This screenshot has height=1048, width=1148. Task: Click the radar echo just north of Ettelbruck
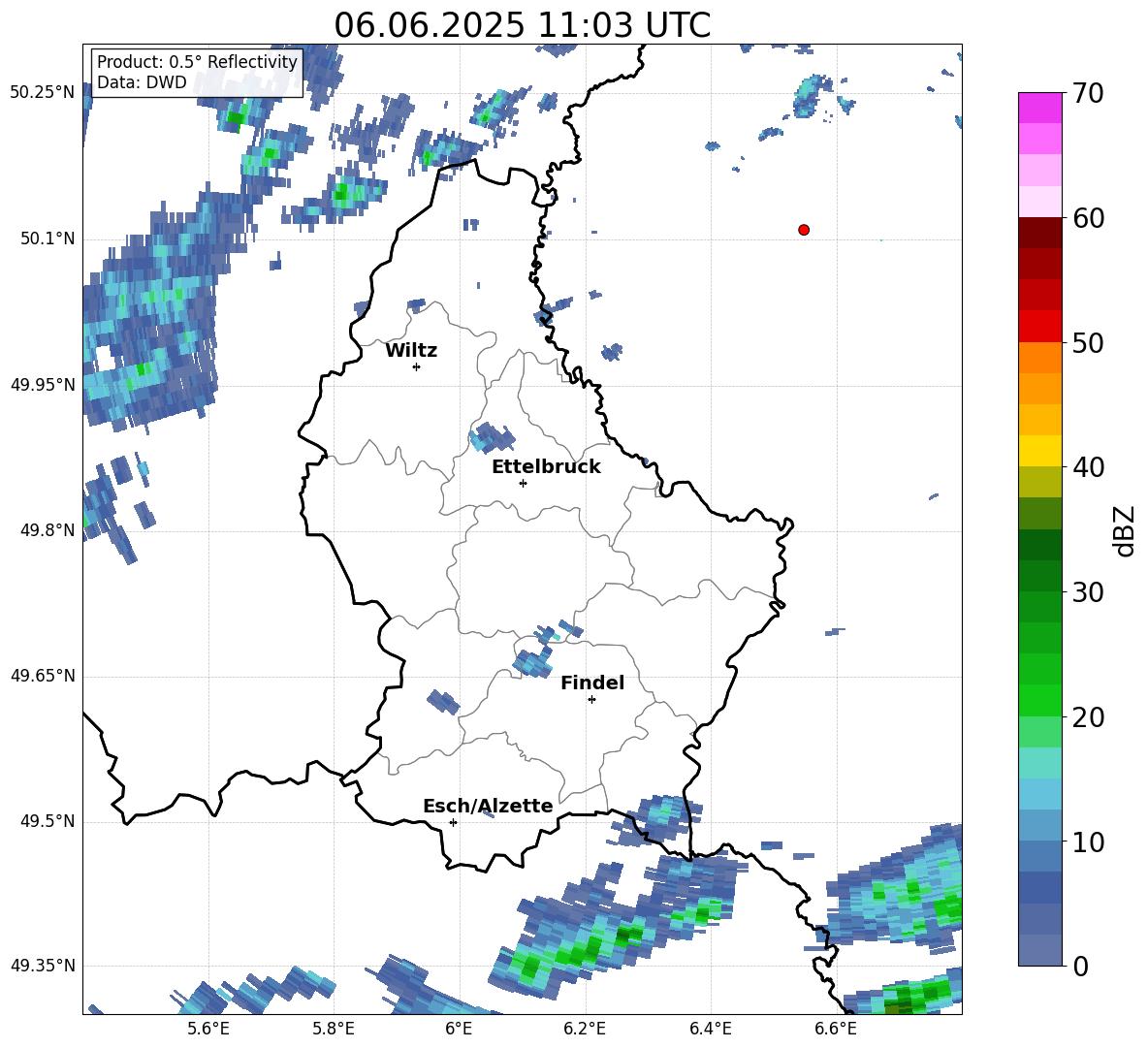click(491, 437)
